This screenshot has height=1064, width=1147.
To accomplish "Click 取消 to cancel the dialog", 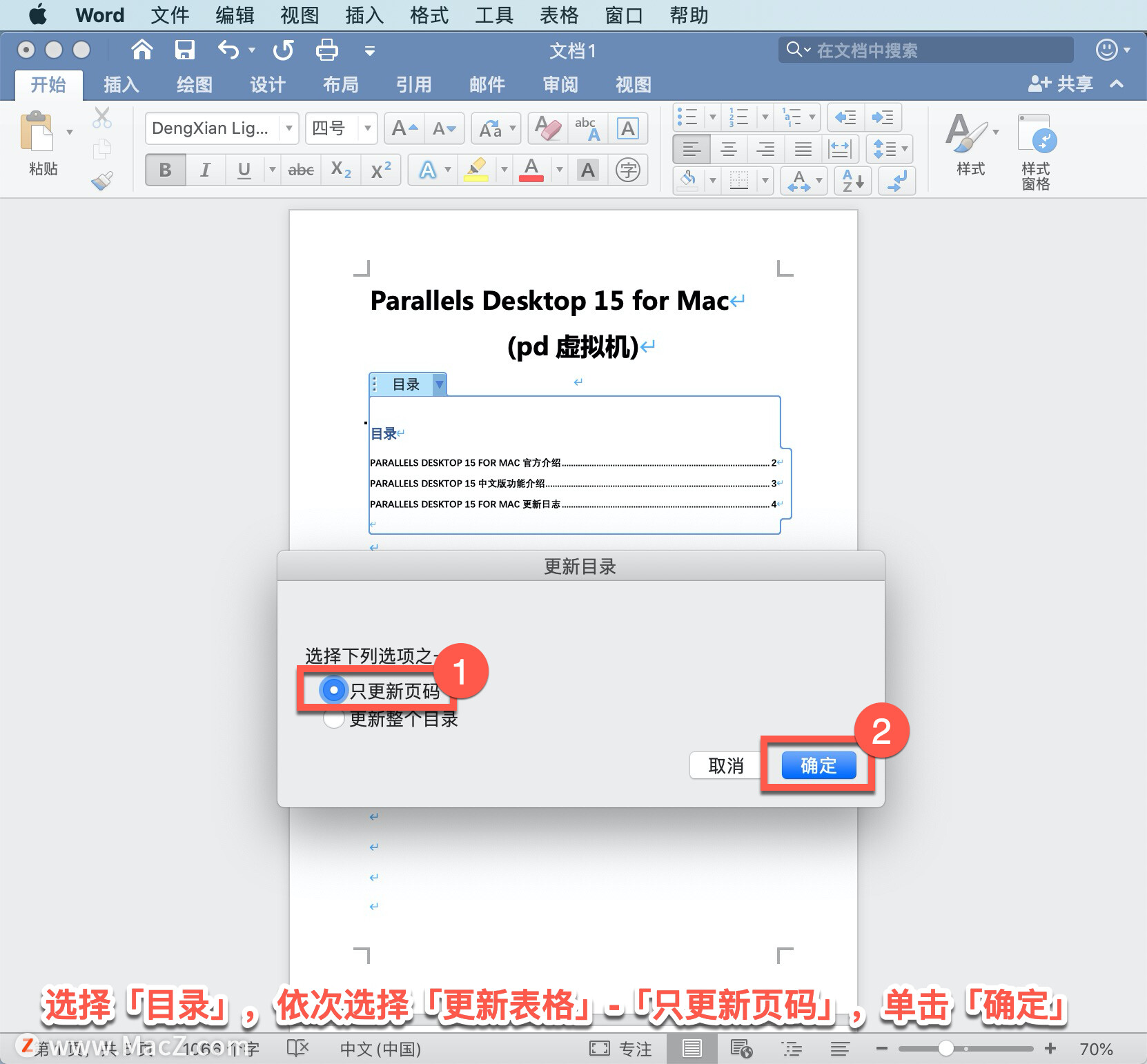I will 725,765.
